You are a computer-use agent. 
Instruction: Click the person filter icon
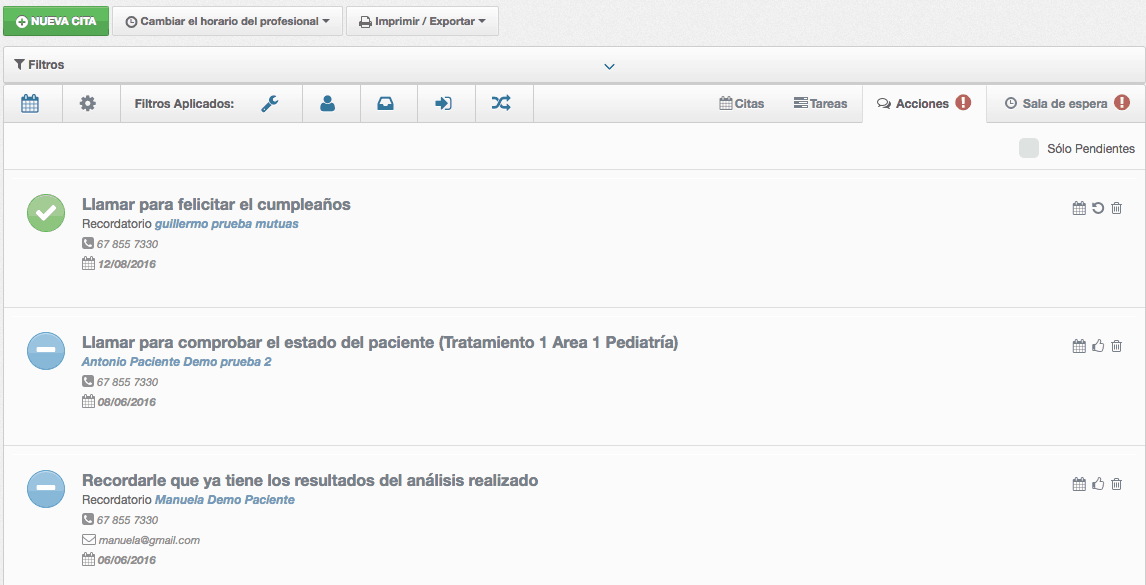pos(327,104)
